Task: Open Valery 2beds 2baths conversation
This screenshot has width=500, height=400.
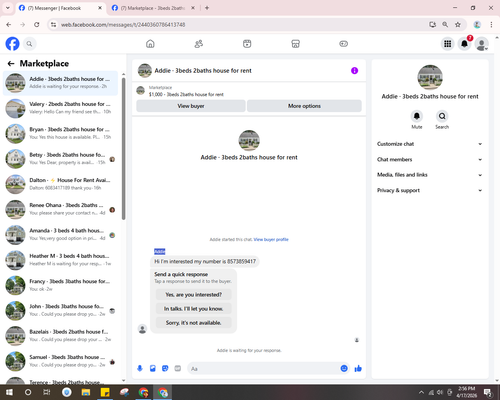Action: pos(60,108)
